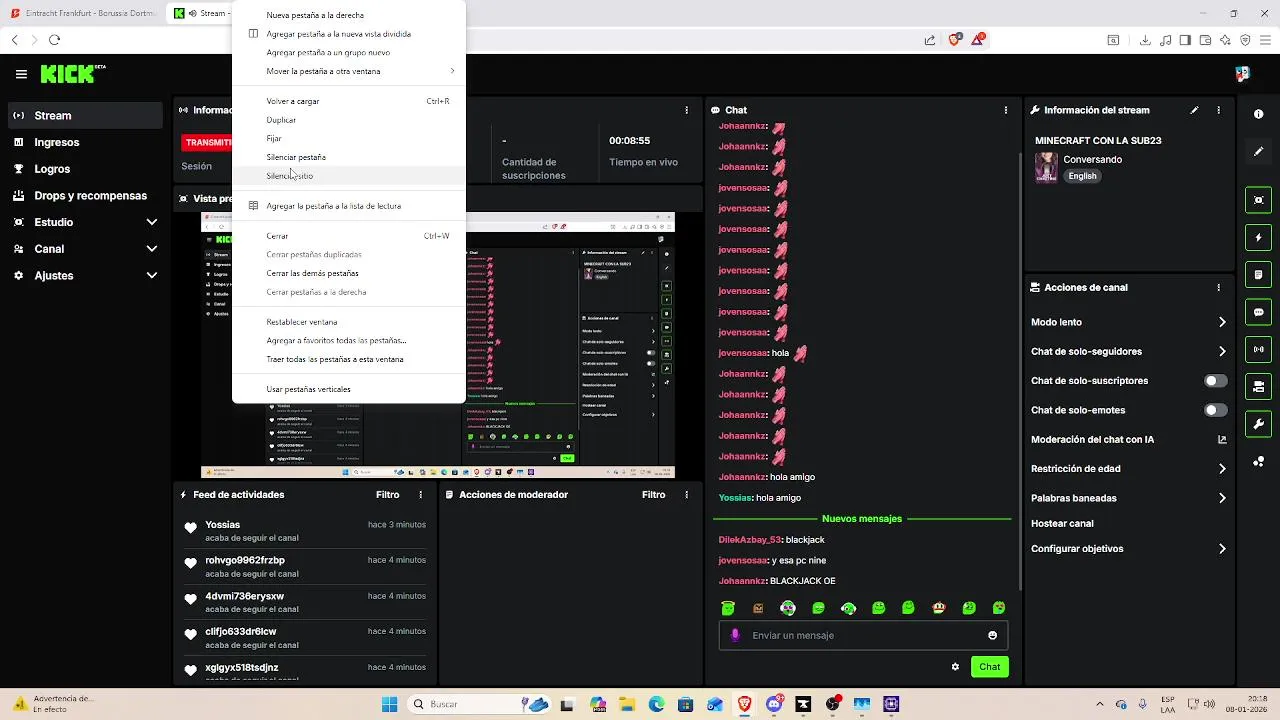Choose Nueva pestaña a la derecha
This screenshot has width=1280, height=720.
click(x=349, y=15)
